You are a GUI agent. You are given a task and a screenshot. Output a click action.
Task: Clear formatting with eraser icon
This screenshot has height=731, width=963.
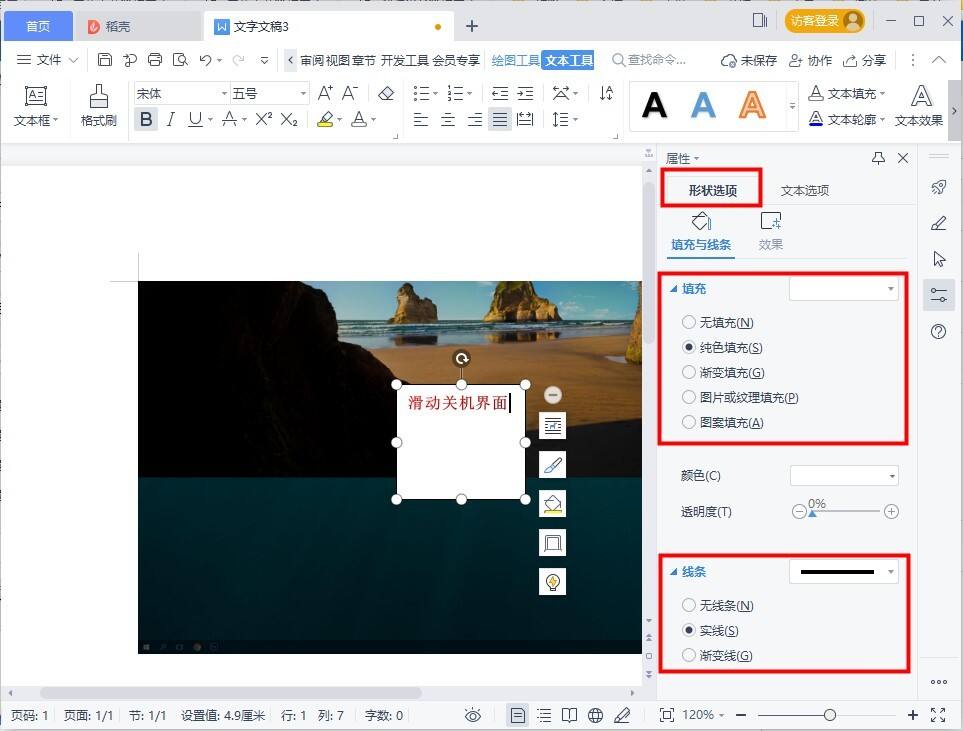click(x=386, y=93)
